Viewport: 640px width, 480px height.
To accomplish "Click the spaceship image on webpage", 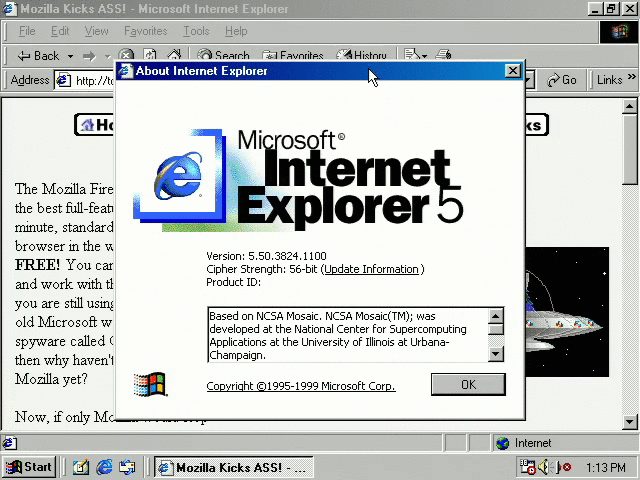I will click(x=567, y=312).
